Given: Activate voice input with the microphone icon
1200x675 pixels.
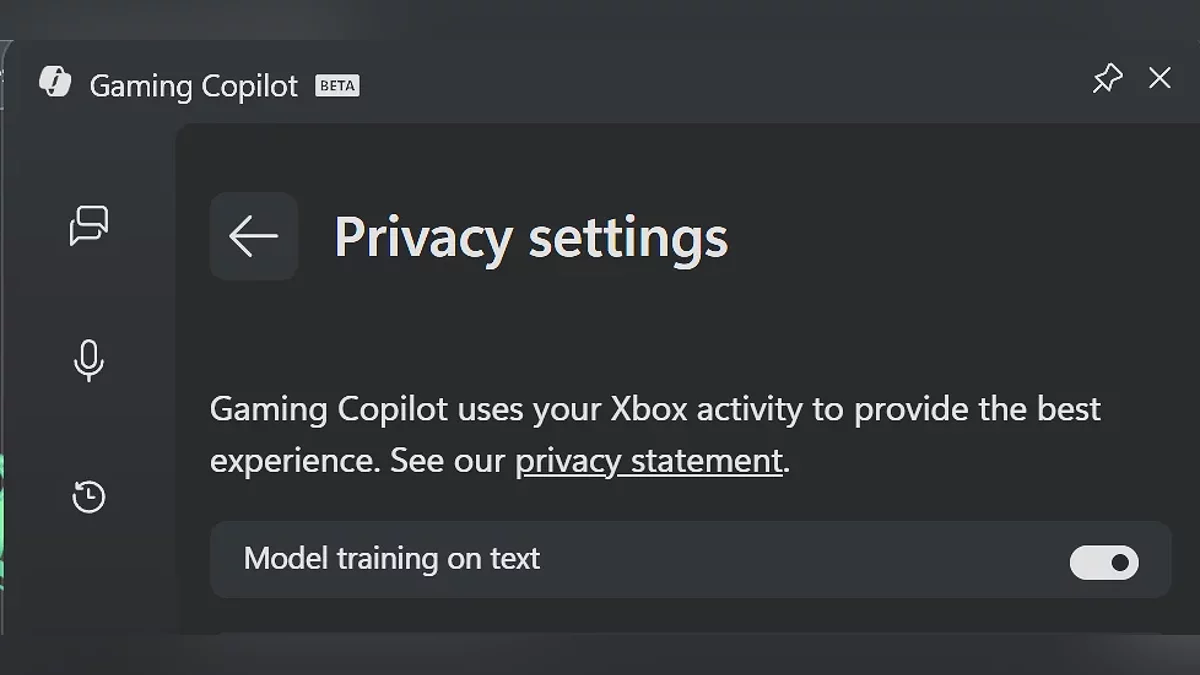Looking at the screenshot, I should [x=89, y=362].
